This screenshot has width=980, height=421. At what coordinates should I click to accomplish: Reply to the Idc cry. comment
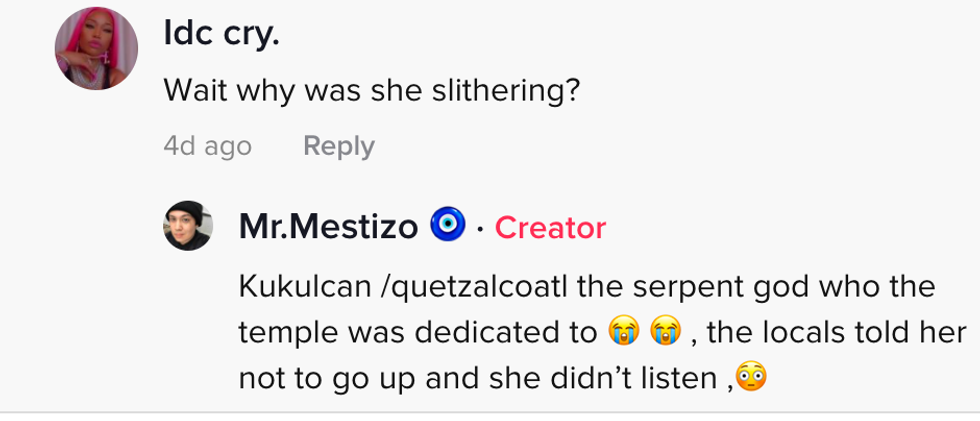coord(338,146)
